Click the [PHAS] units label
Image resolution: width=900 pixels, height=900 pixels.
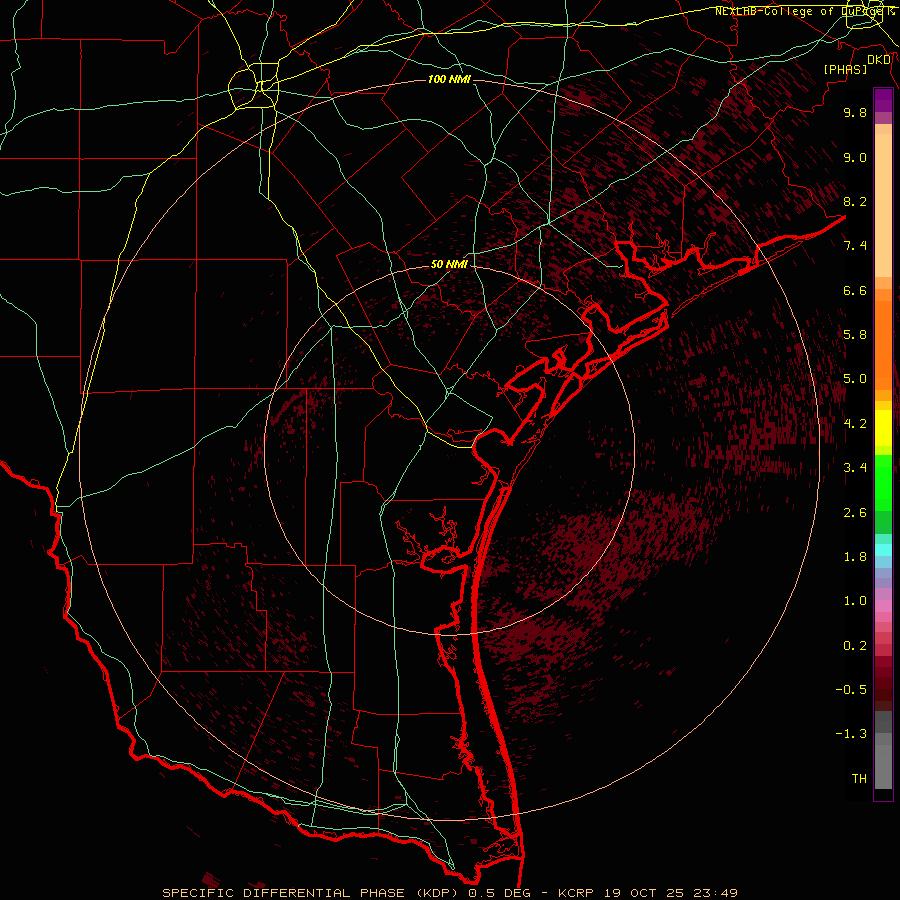(845, 69)
